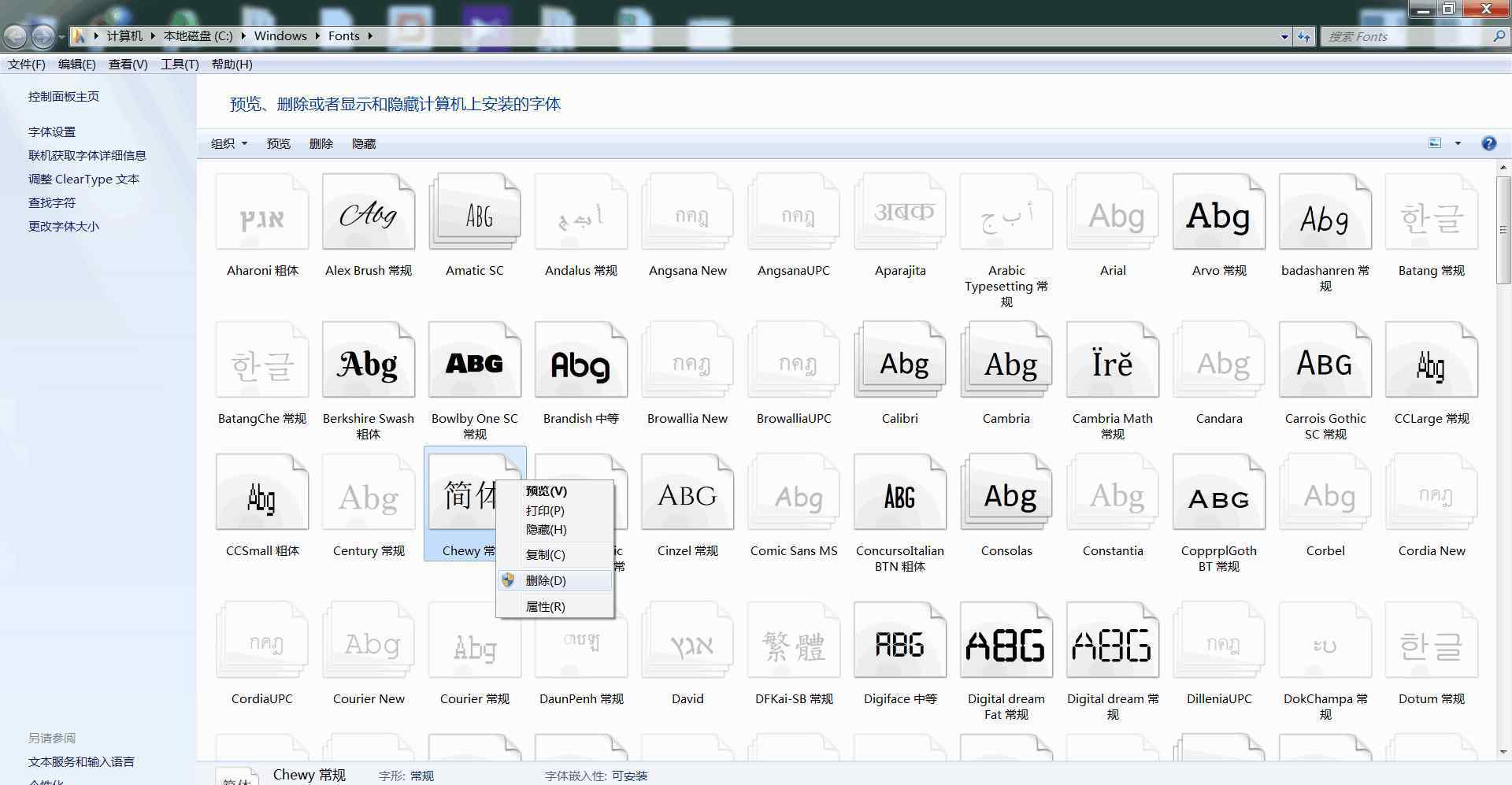Select the Amatic SC font family icon

point(475,213)
